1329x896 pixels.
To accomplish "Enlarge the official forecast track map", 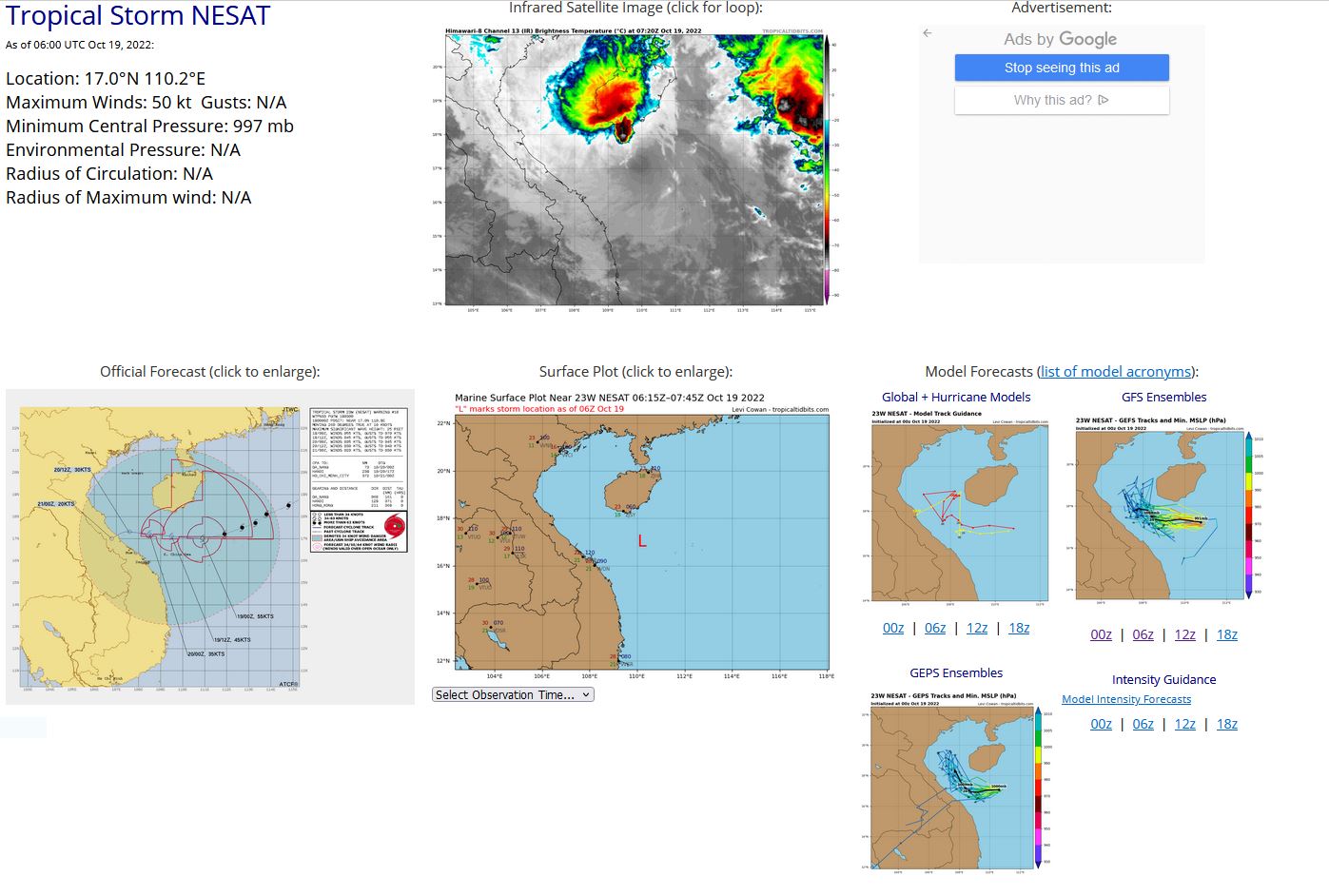I will pyautogui.click(x=210, y=547).
